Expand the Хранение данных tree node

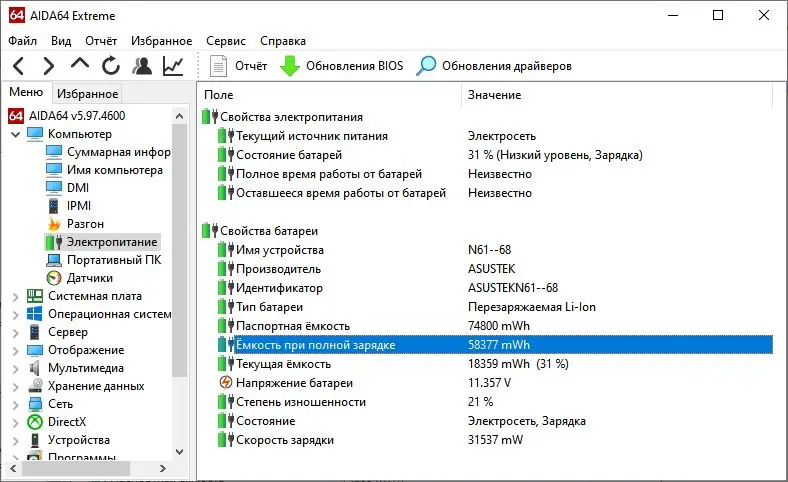pos(16,387)
